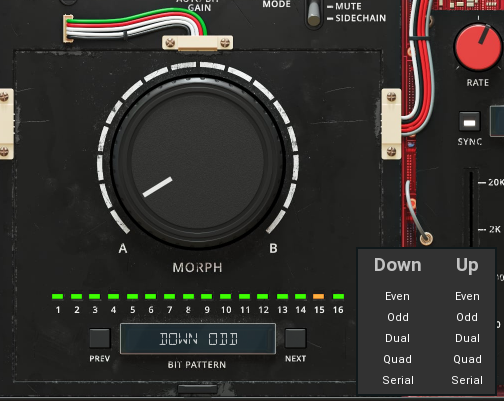Select Even under the Down column
504x401 pixels.
(397, 296)
